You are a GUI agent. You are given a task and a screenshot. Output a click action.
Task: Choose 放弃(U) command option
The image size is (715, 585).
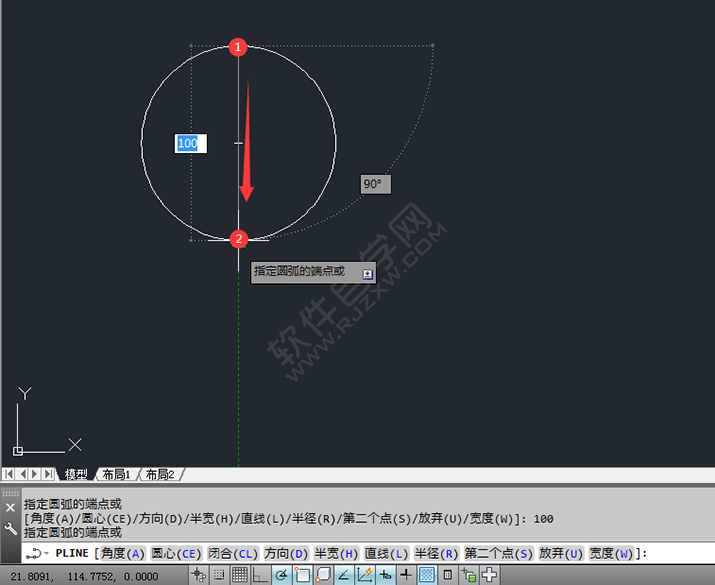pyautogui.click(x=561, y=554)
